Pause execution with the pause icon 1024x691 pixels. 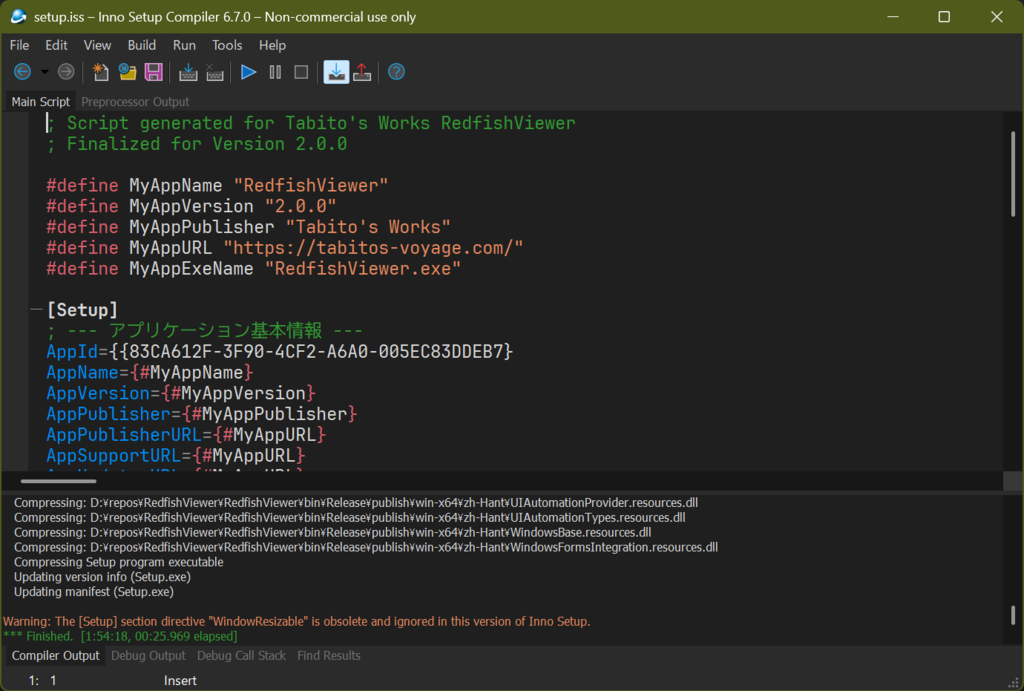pyautogui.click(x=275, y=72)
